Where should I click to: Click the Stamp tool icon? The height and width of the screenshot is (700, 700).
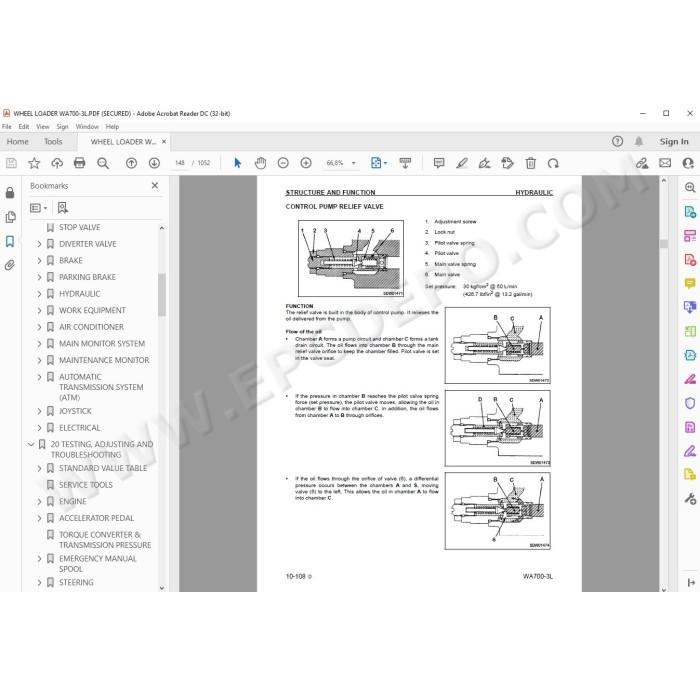click(507, 163)
